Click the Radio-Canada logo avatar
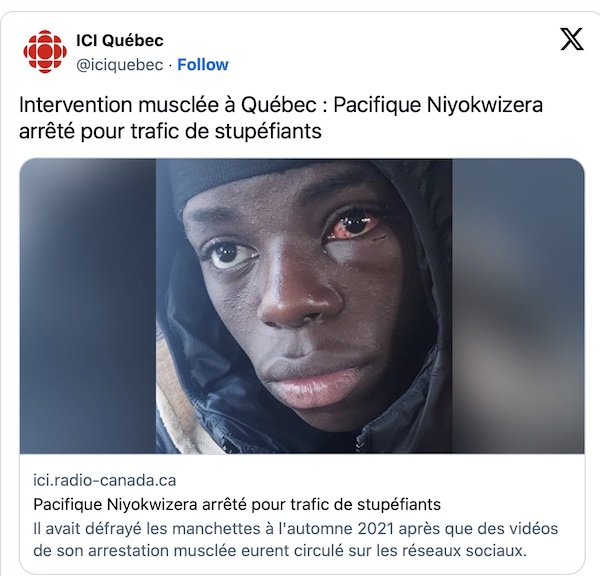 [45, 52]
